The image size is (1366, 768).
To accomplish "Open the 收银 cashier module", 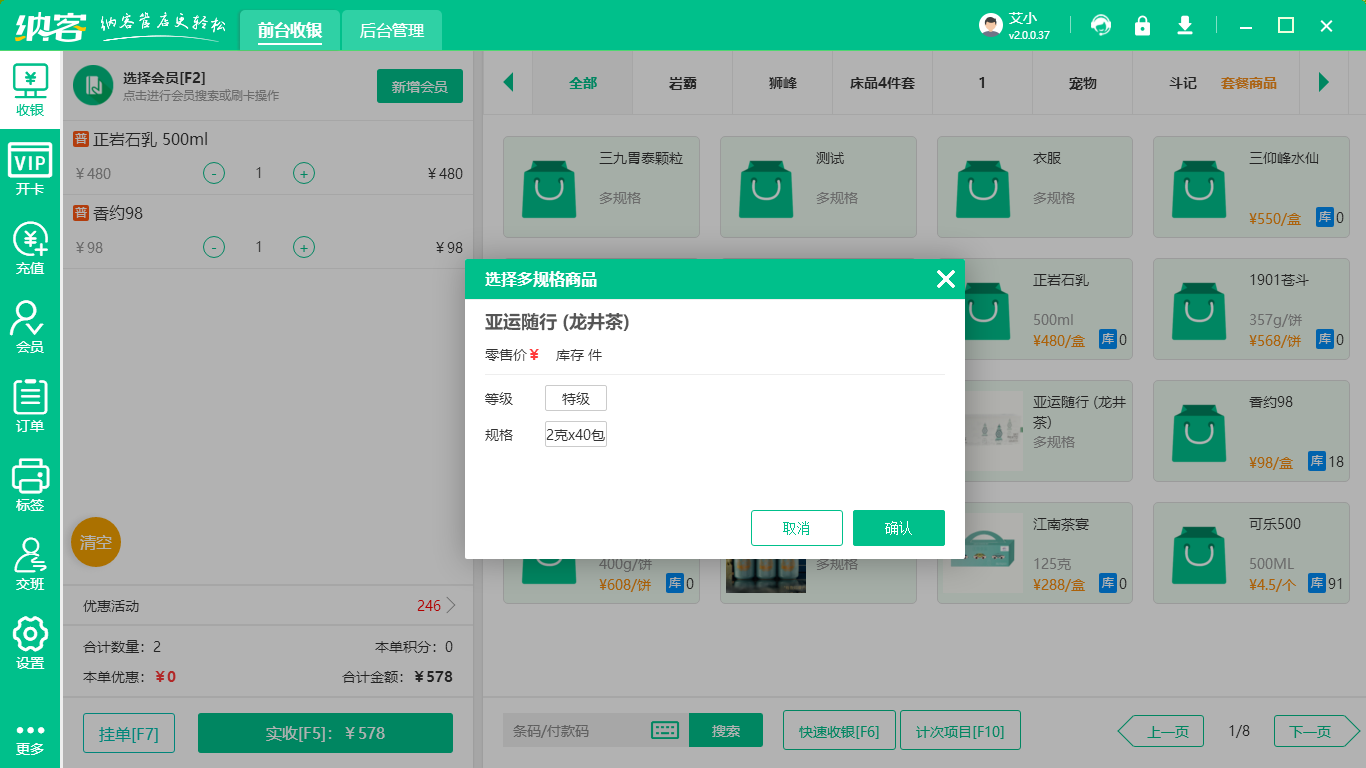I will (30, 88).
